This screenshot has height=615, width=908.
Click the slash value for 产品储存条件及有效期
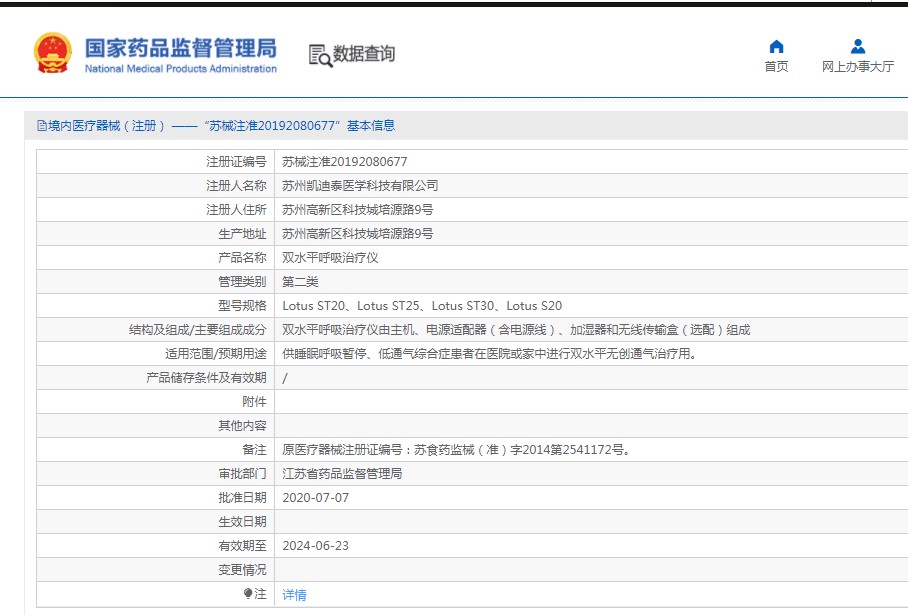click(285, 378)
